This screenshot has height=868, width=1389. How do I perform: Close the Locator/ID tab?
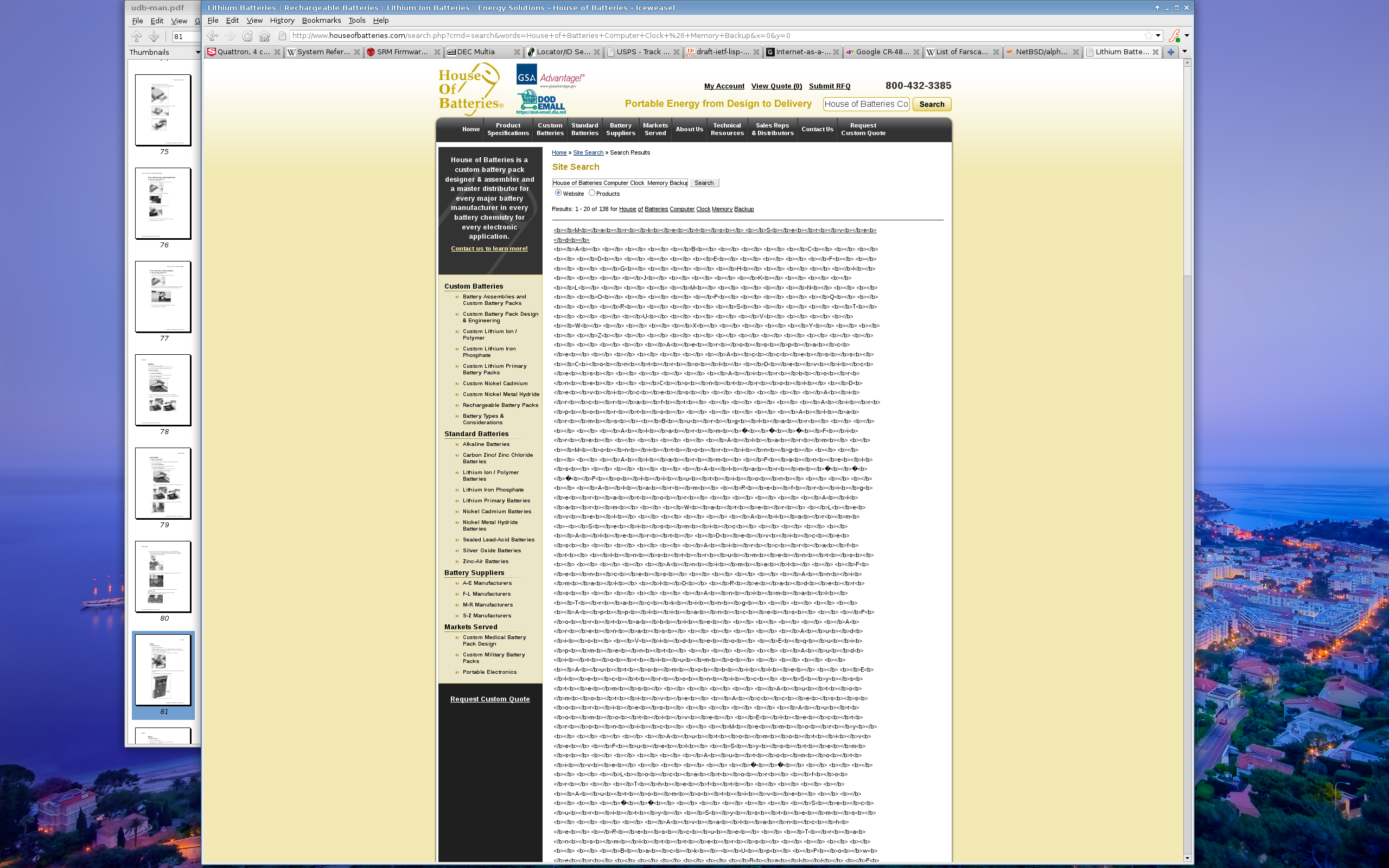coord(596,52)
